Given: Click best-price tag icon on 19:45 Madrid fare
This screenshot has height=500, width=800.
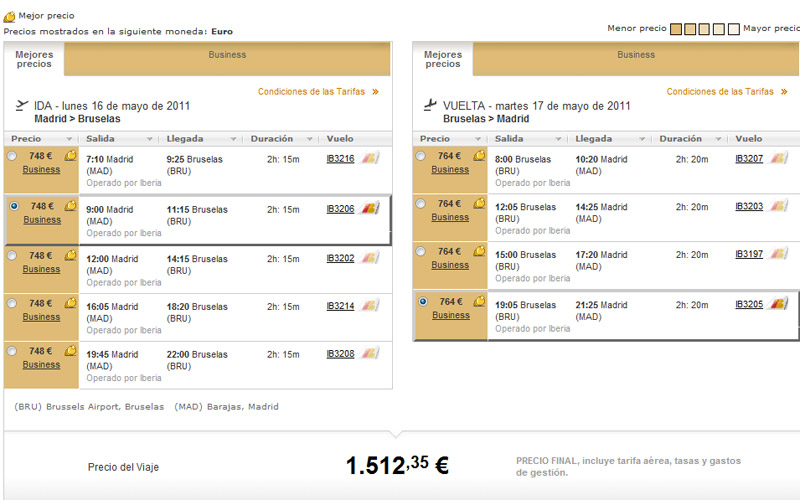Looking at the screenshot, I should 71,351.
